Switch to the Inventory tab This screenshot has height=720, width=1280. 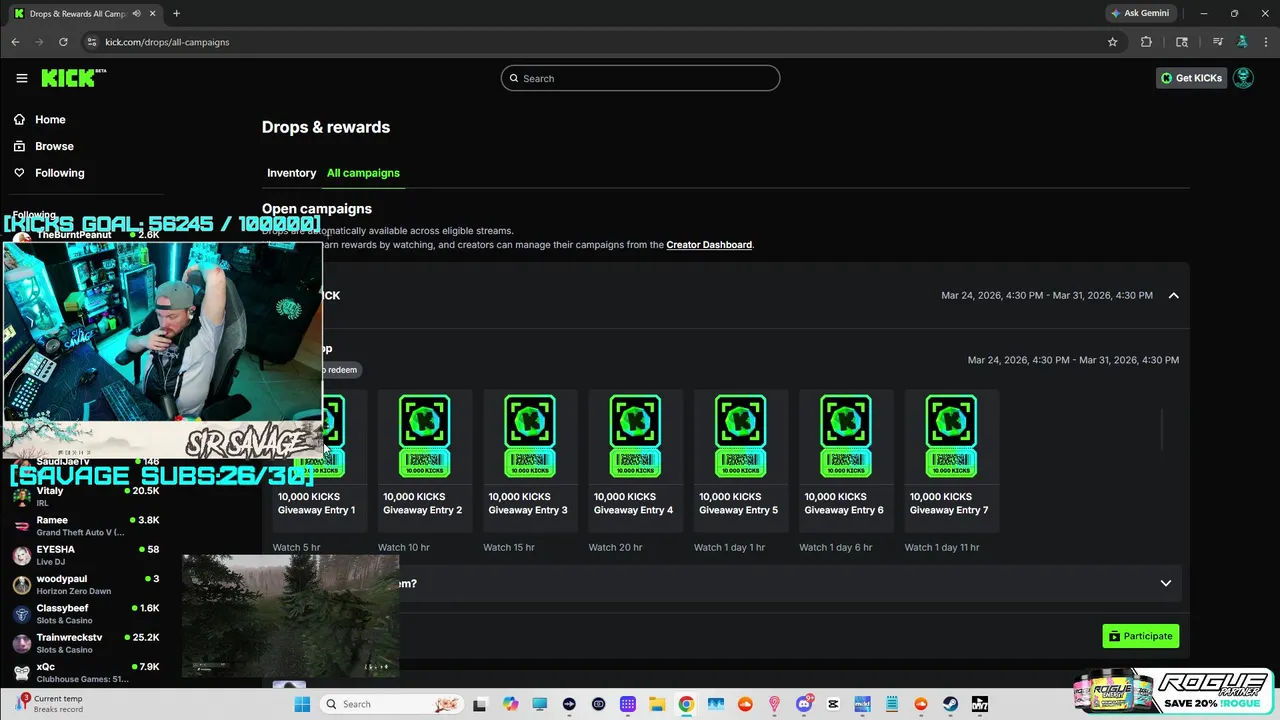click(x=291, y=173)
